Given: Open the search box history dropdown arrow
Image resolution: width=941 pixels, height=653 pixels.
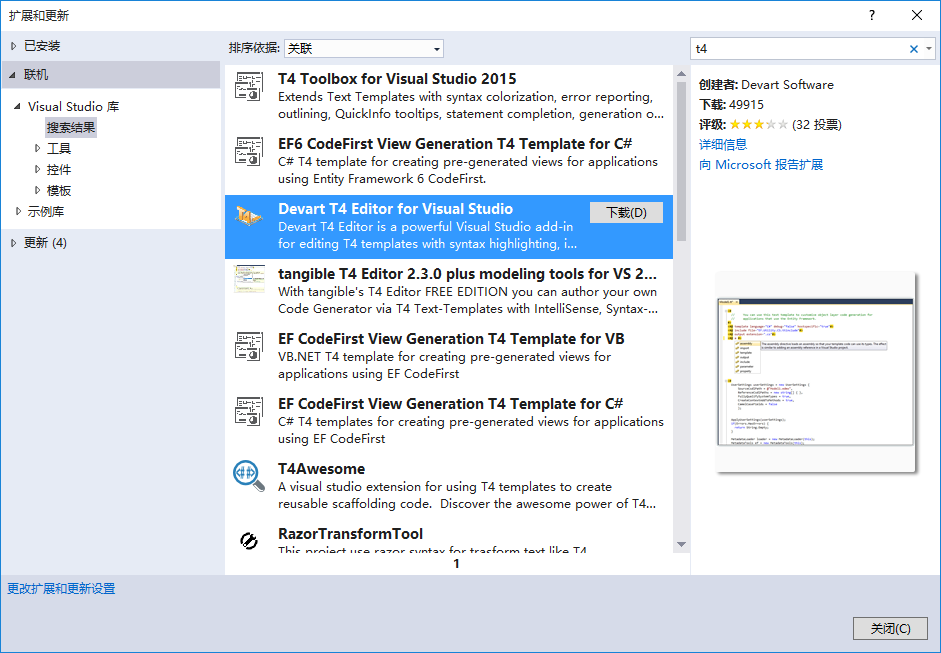Looking at the screenshot, I should pyautogui.click(x=929, y=49).
